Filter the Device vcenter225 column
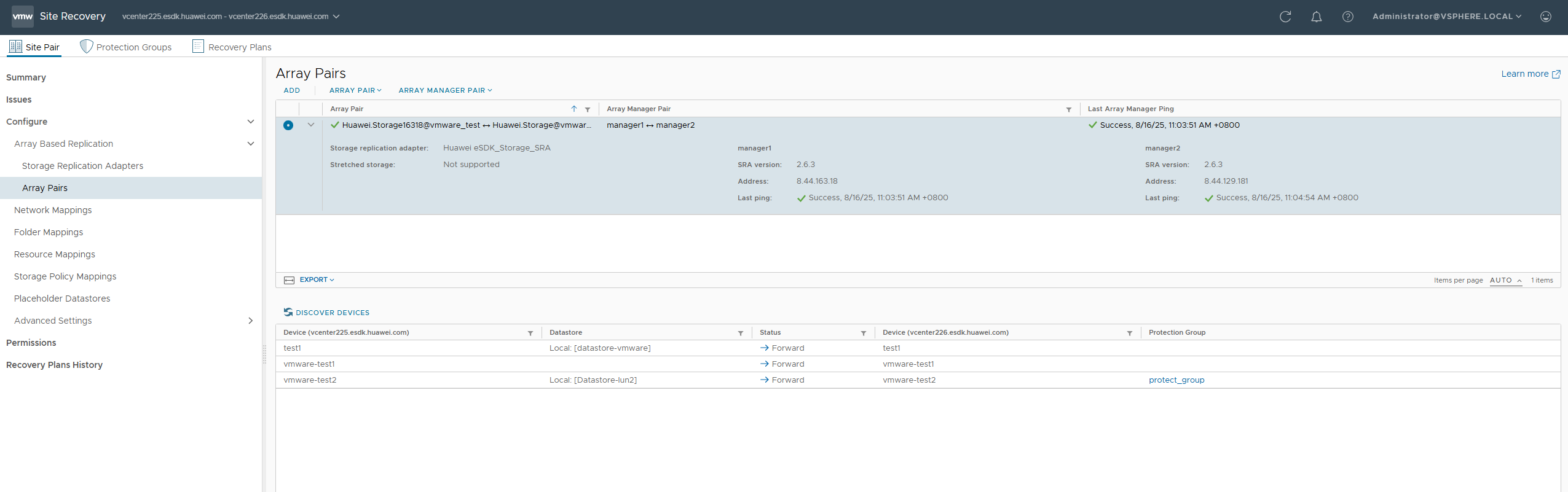This screenshot has width=1568, height=492. 530,333
